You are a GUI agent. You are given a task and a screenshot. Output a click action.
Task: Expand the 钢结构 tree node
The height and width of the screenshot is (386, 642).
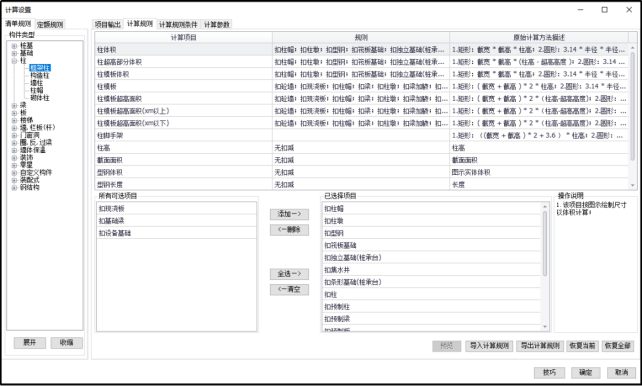pos(15,188)
